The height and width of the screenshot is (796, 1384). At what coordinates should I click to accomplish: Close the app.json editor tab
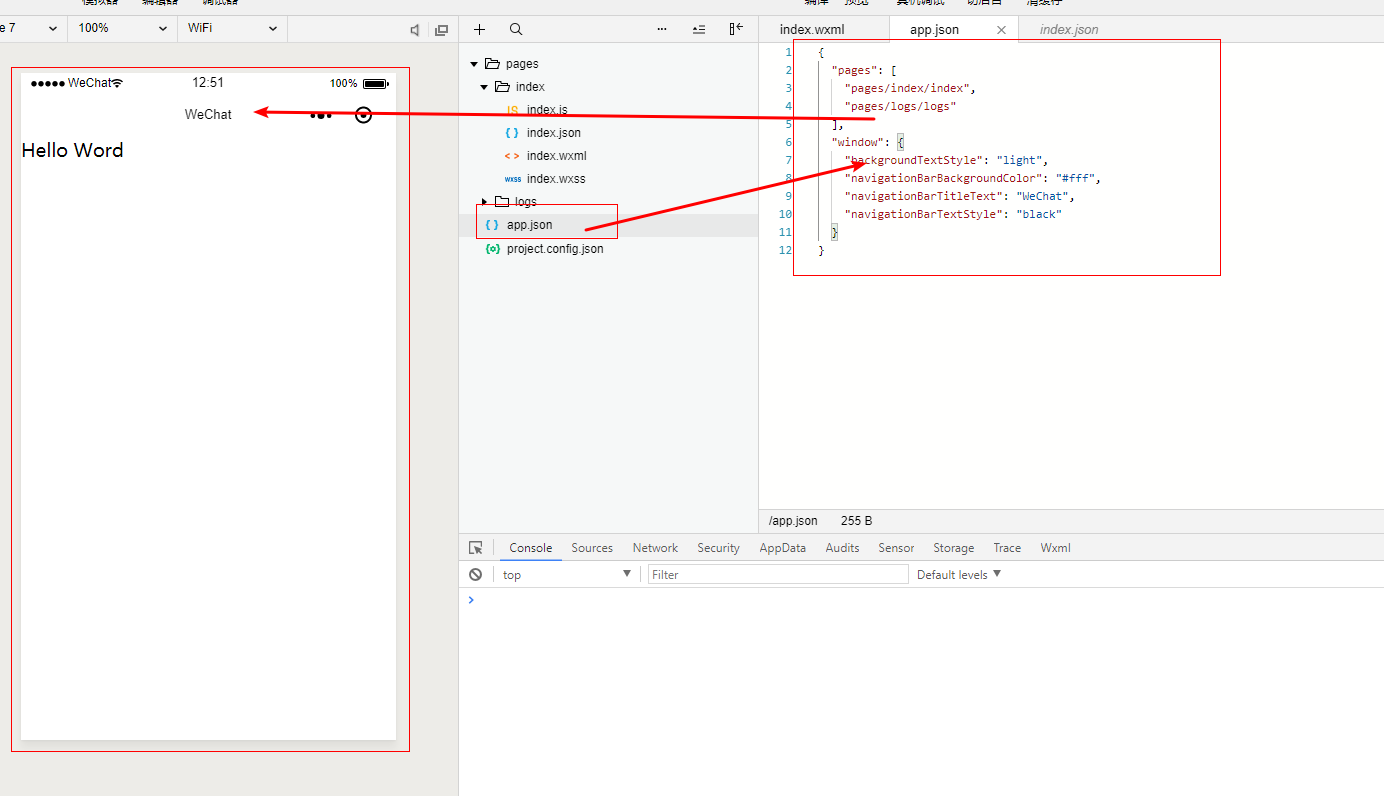click(1001, 30)
